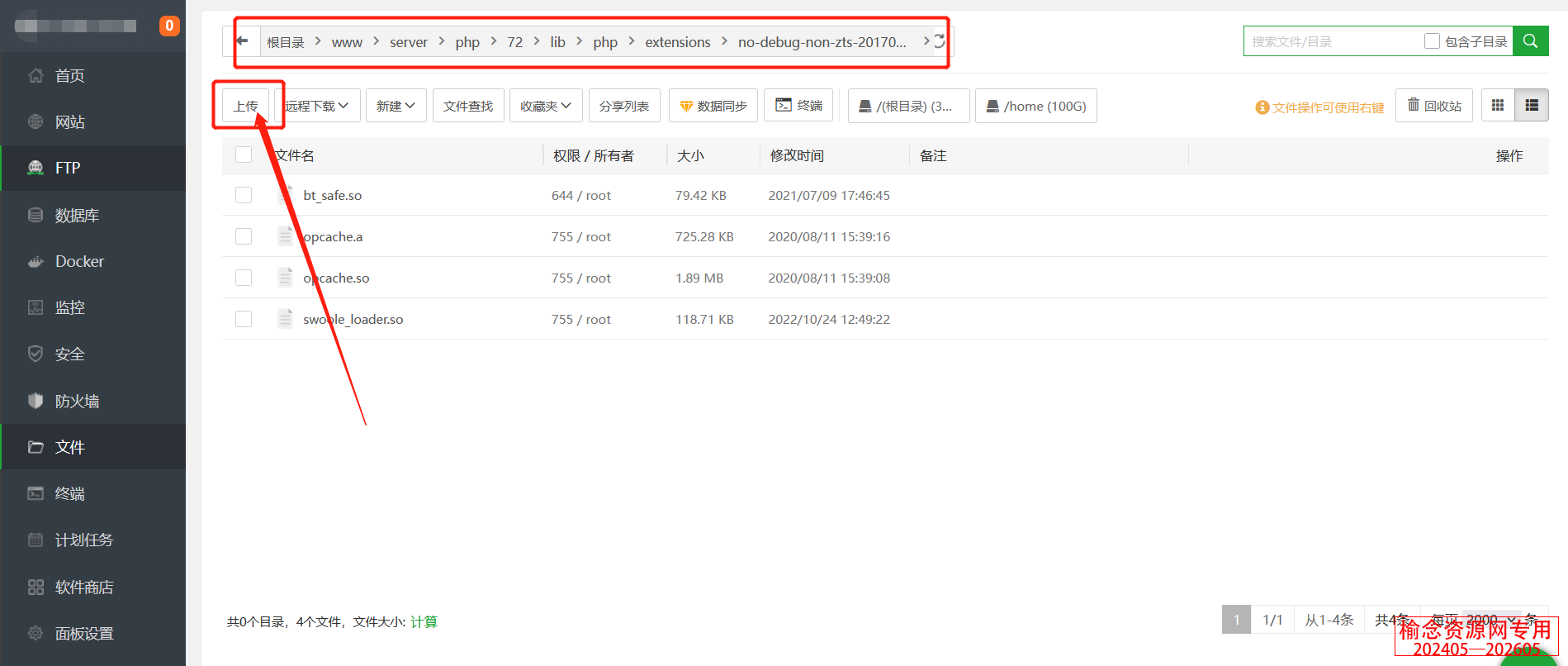Expand the 远程下载 remote download dropdown
Screen dimensions: 1568x666
point(317,106)
